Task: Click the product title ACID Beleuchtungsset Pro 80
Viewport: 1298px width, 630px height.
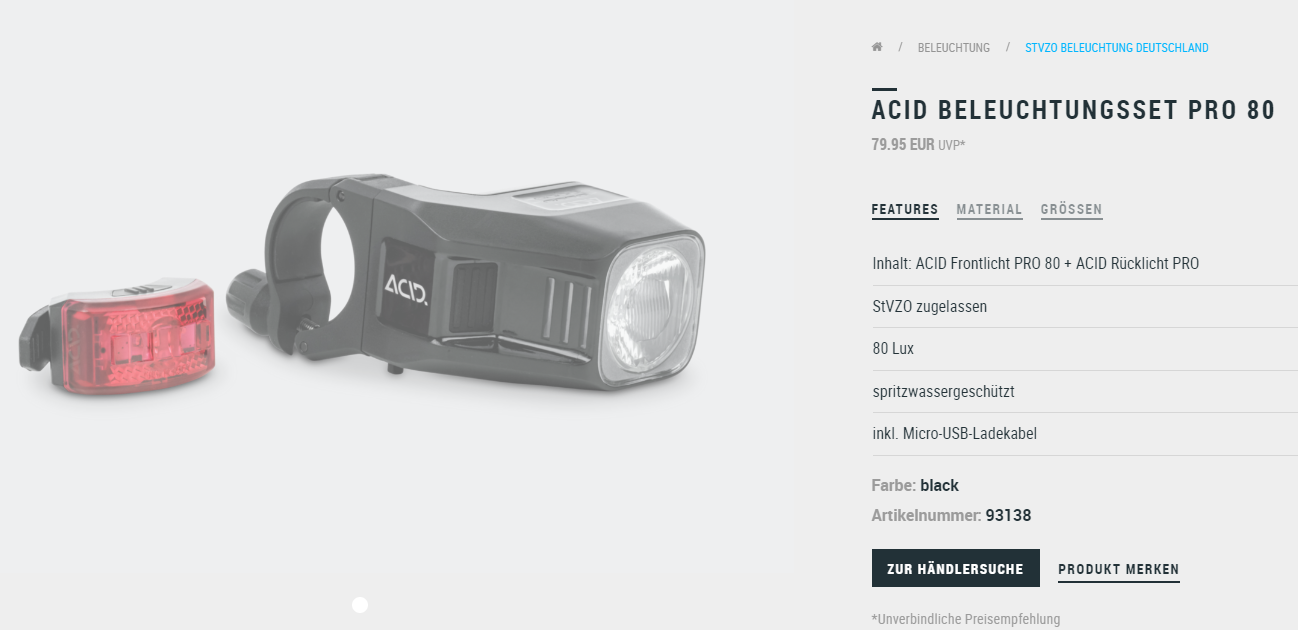Action: point(1073,110)
